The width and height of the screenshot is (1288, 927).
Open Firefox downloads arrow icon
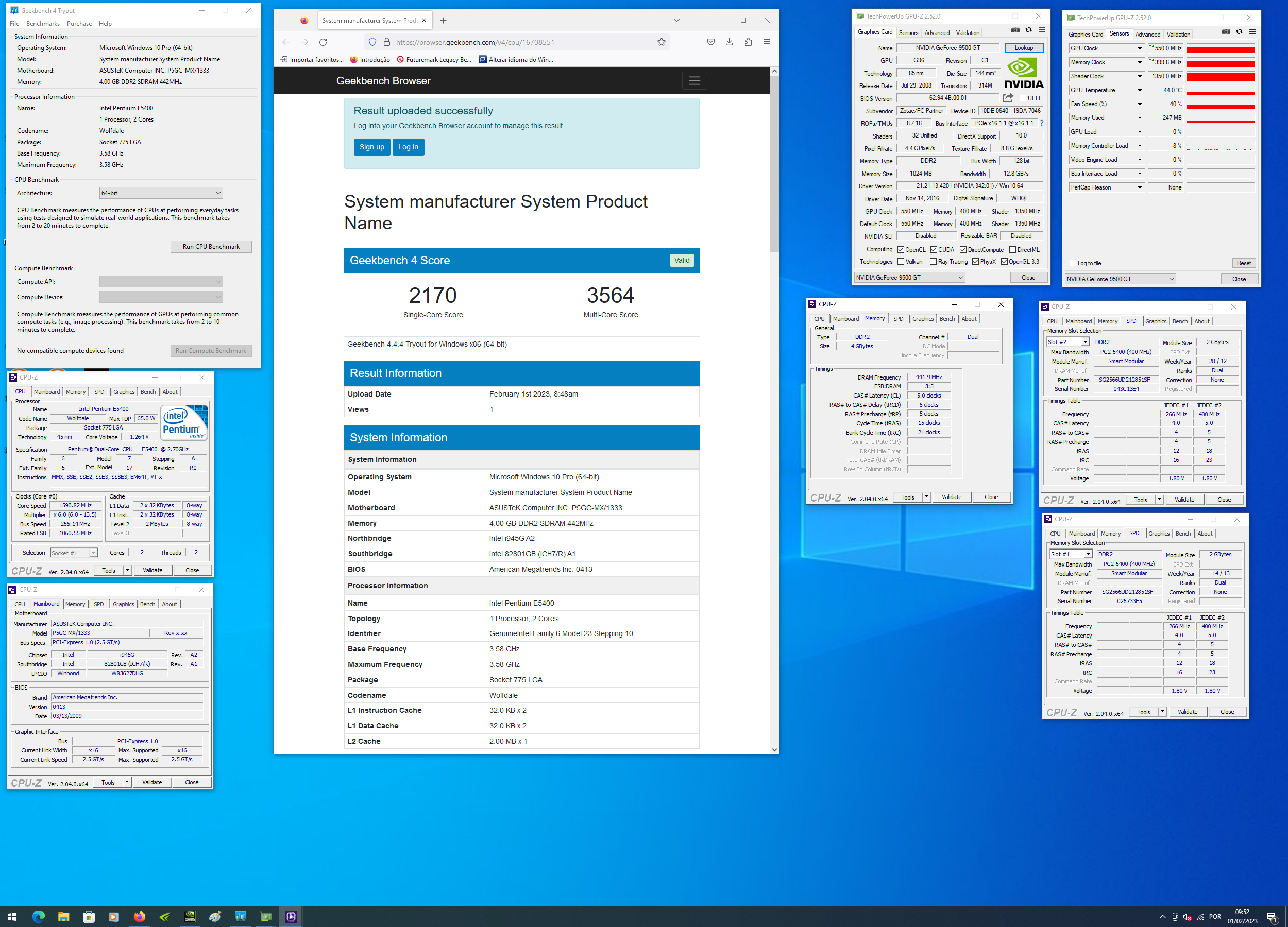[x=729, y=42]
